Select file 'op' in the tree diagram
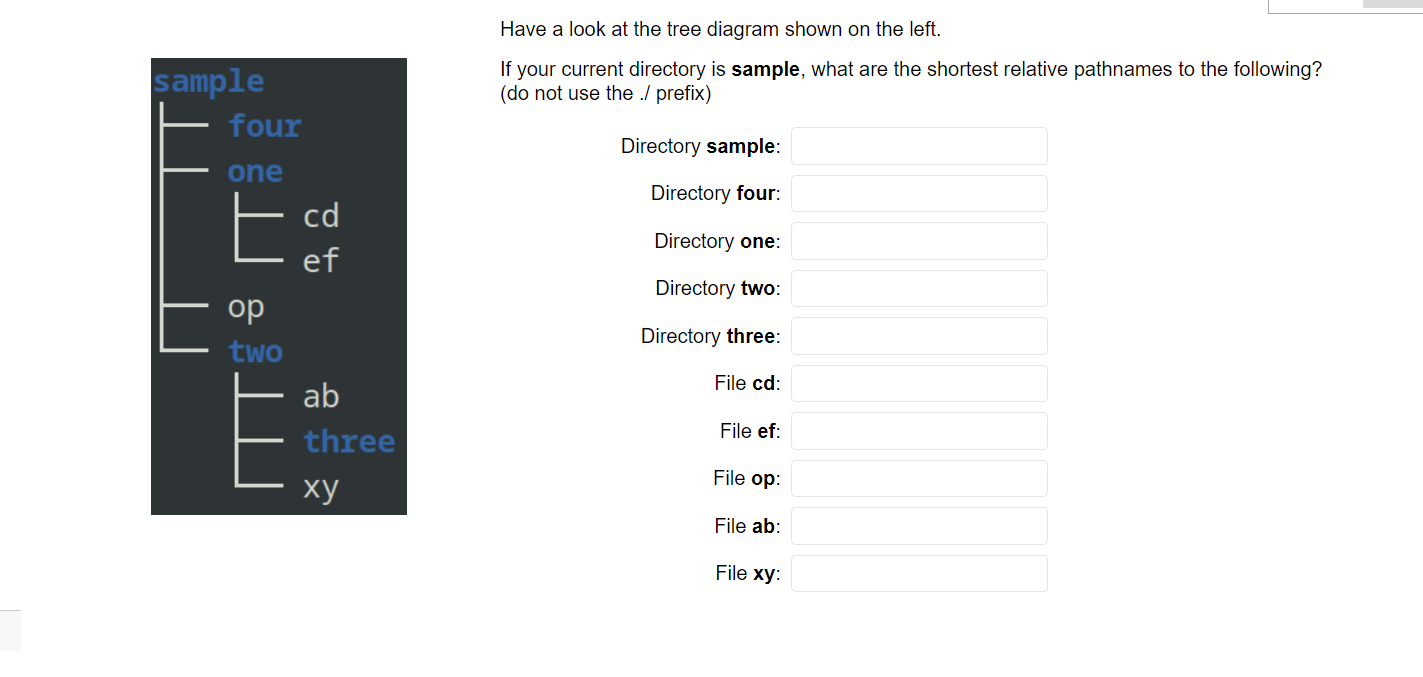This screenshot has height=677, width=1423. pyautogui.click(x=245, y=307)
